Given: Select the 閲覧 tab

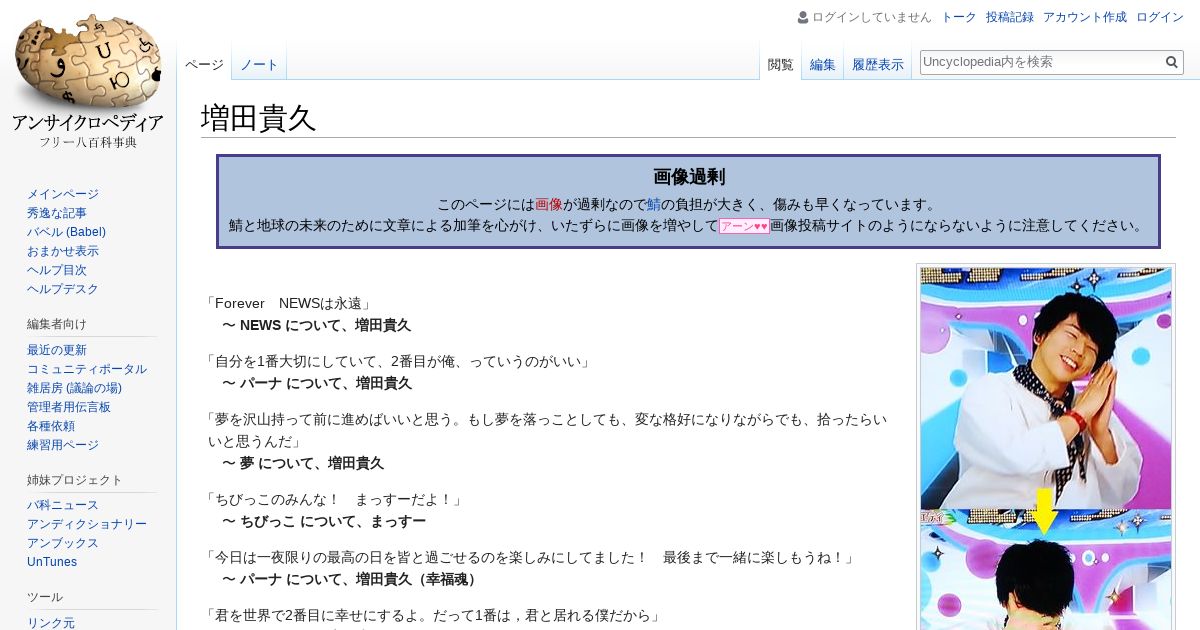Looking at the screenshot, I should [x=780, y=64].
